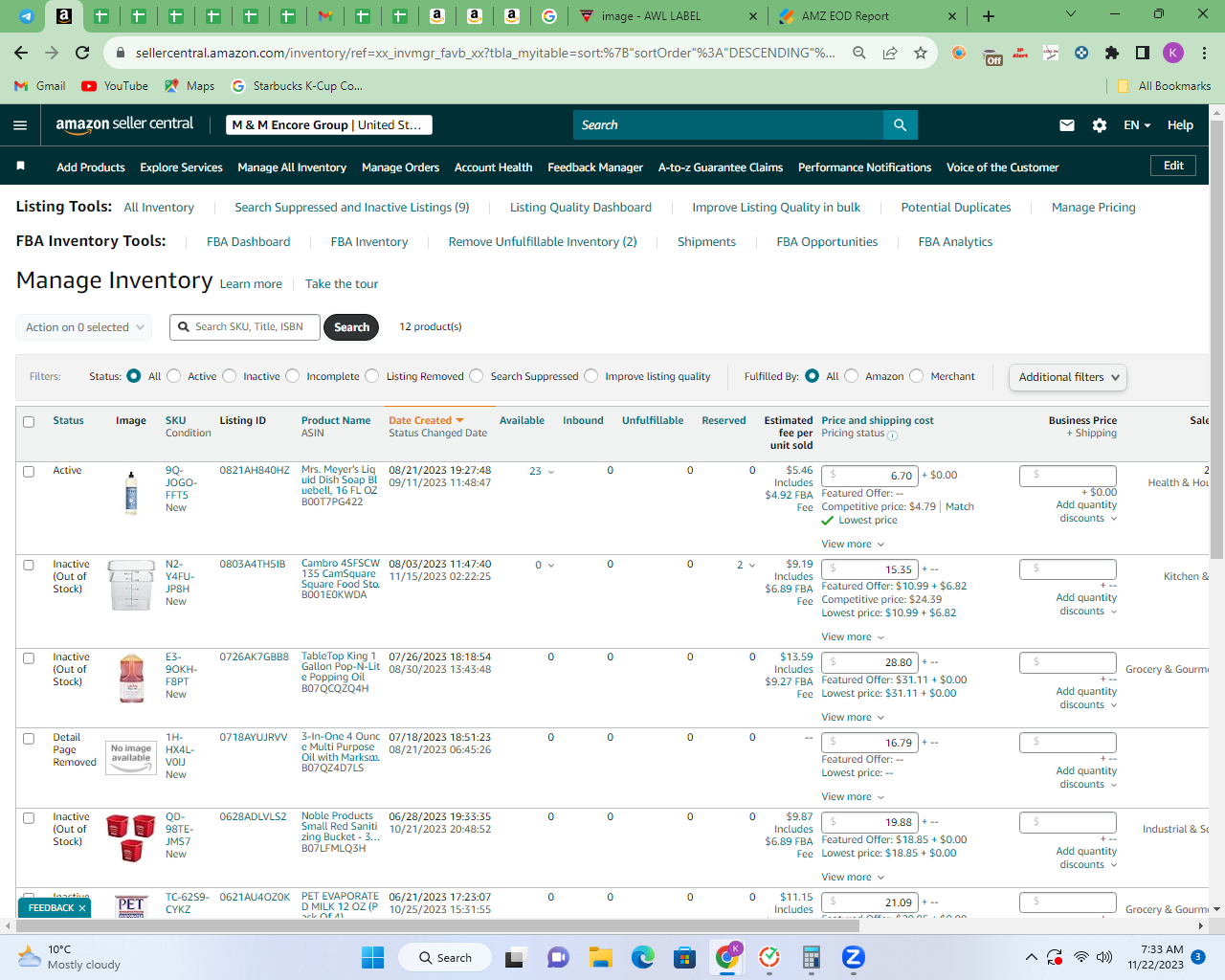
Task: Bookmark this page with the star icon
Action: 921,53
